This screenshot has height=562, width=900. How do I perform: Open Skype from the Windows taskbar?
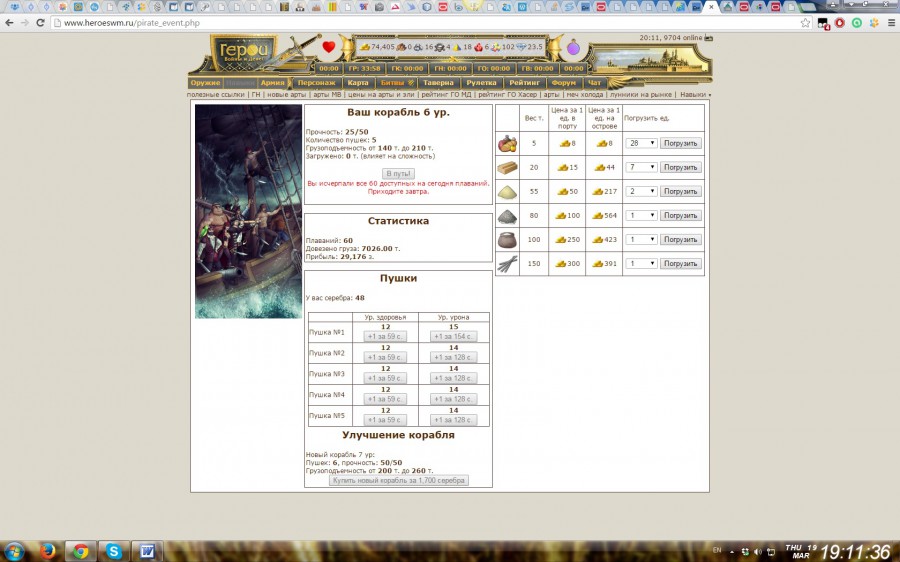click(113, 551)
